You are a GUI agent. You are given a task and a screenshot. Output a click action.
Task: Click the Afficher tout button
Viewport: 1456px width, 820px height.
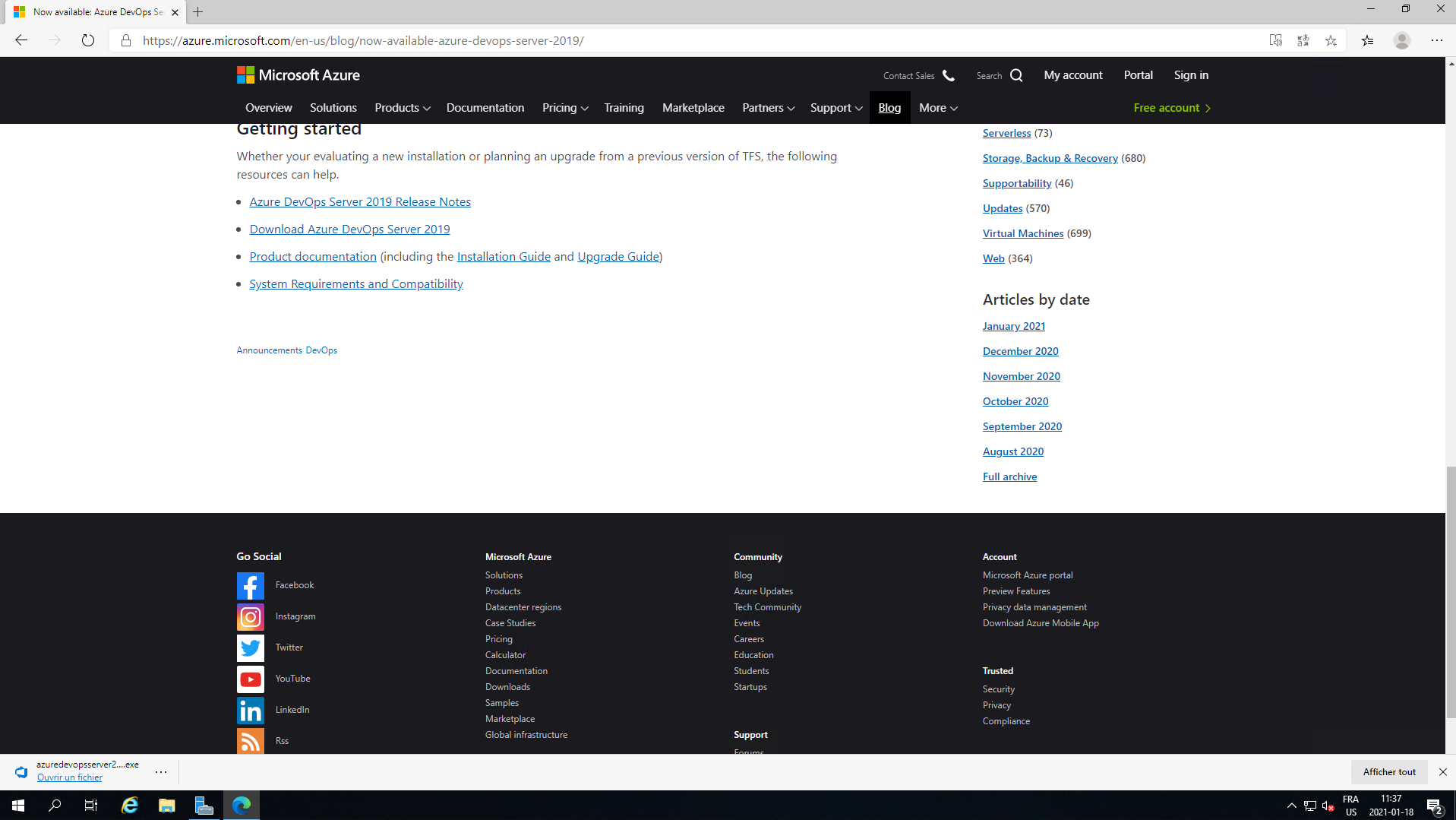[1388, 771]
